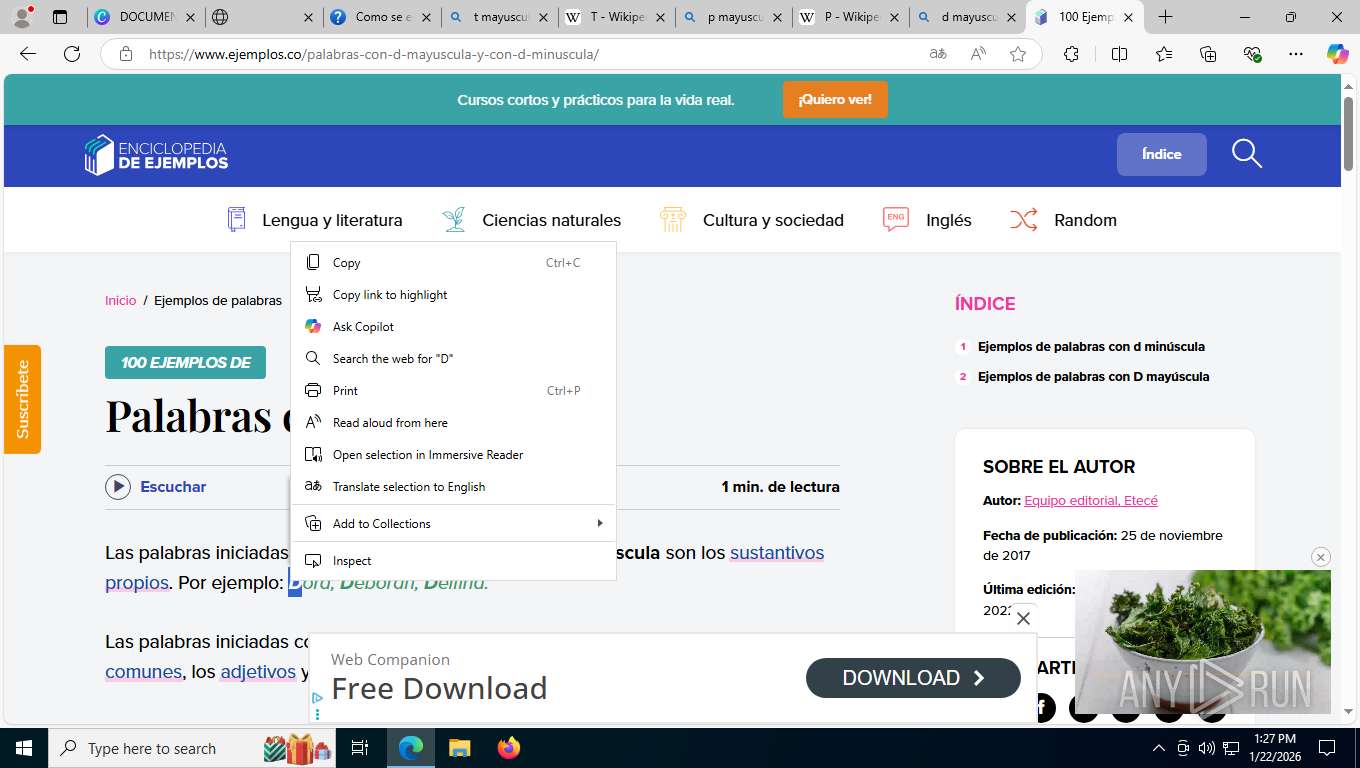View site information lock icon
The width and height of the screenshot is (1360, 768).
click(x=126, y=54)
